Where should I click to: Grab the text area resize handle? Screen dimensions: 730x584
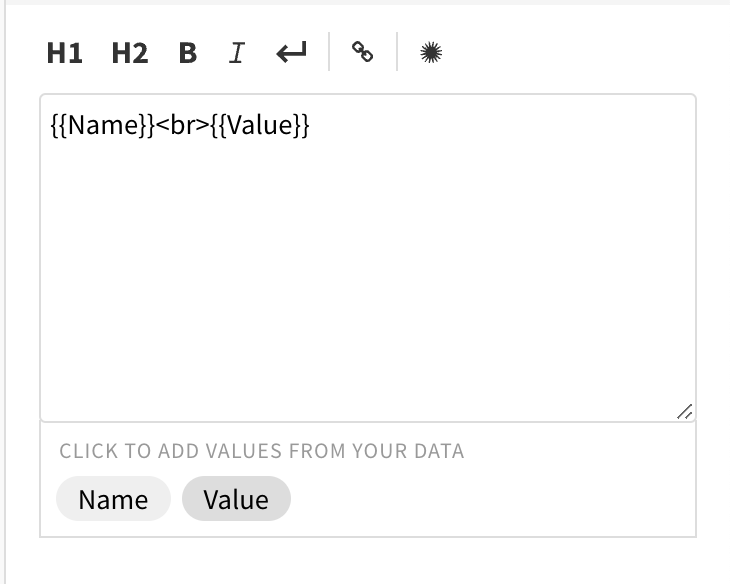tap(685, 412)
